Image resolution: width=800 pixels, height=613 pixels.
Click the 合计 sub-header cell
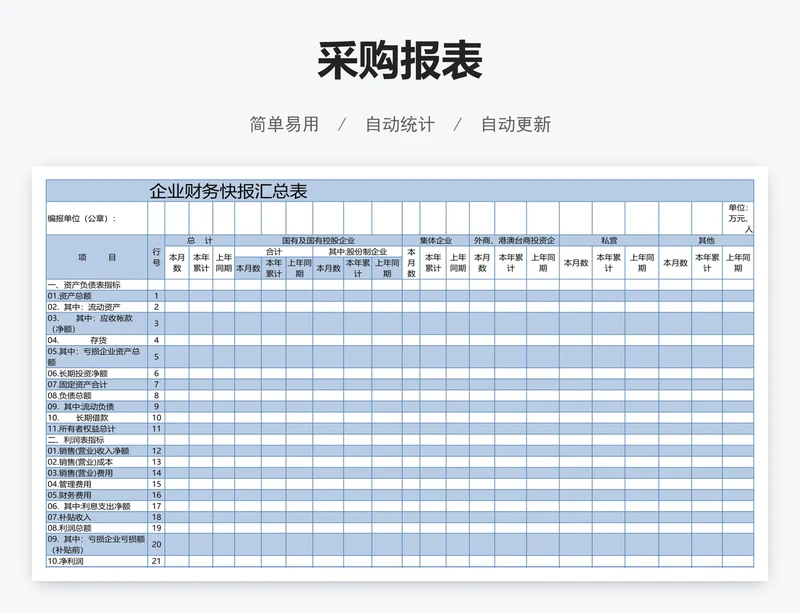tap(273, 252)
